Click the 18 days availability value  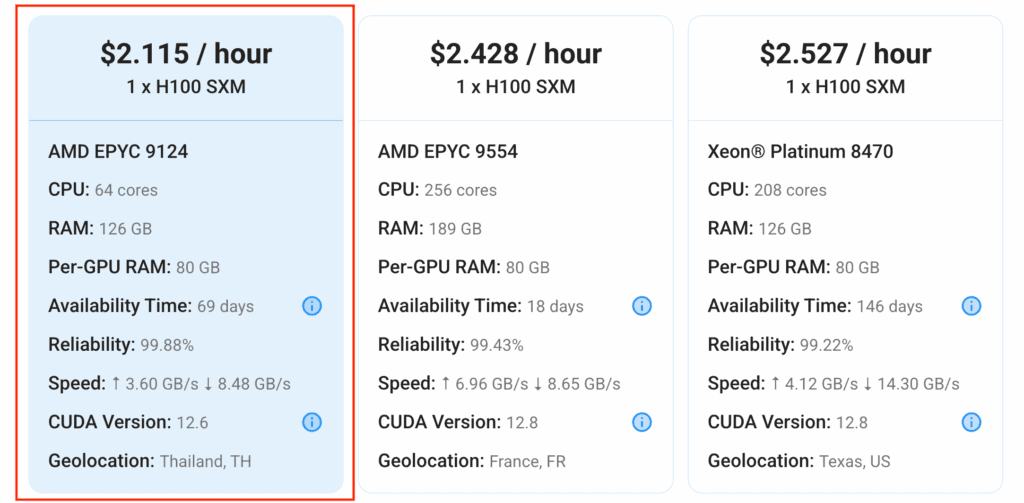point(555,306)
